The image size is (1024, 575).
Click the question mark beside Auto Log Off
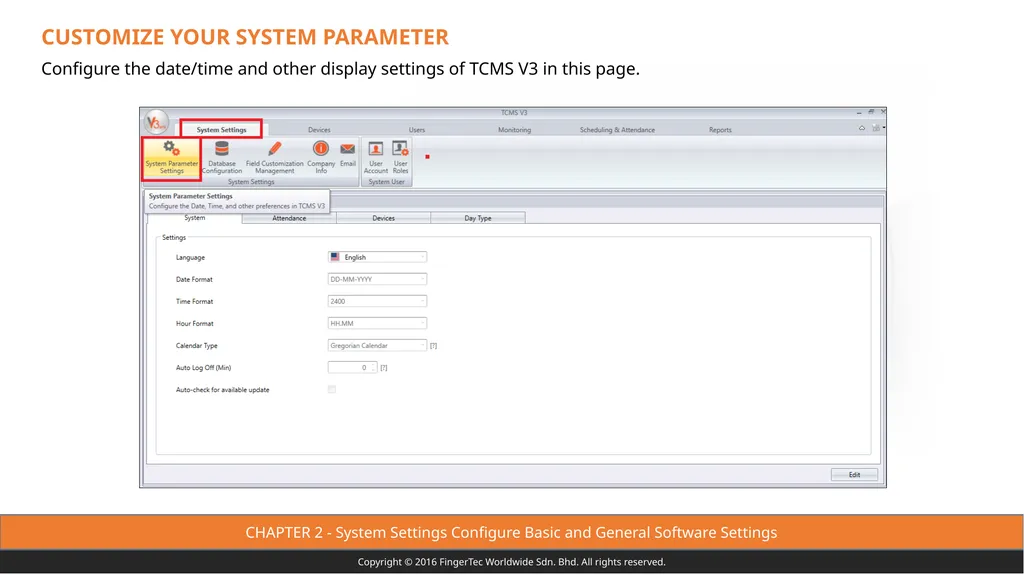pyautogui.click(x=384, y=368)
